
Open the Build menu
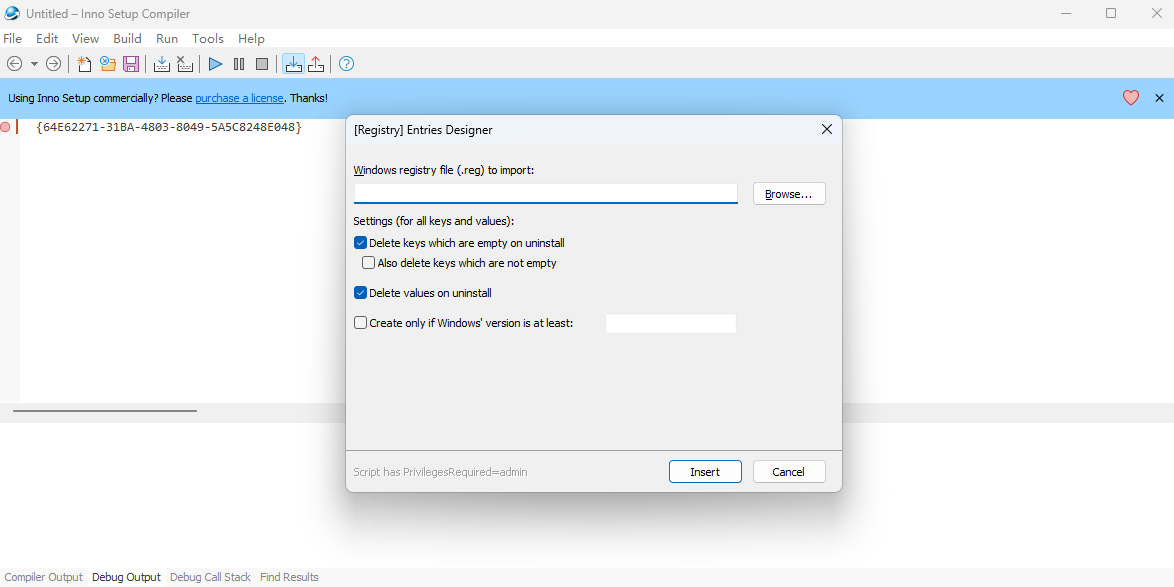tap(127, 38)
